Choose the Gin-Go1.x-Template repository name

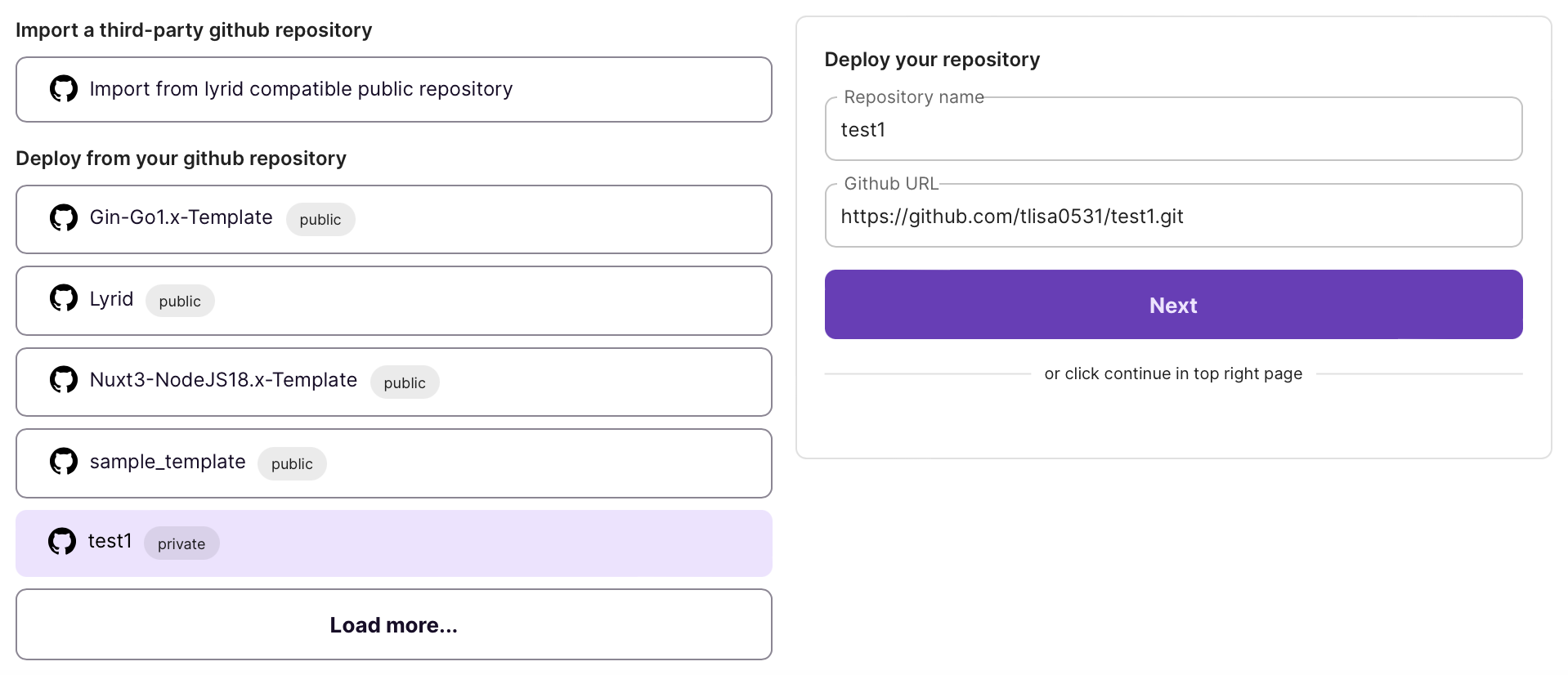click(181, 217)
